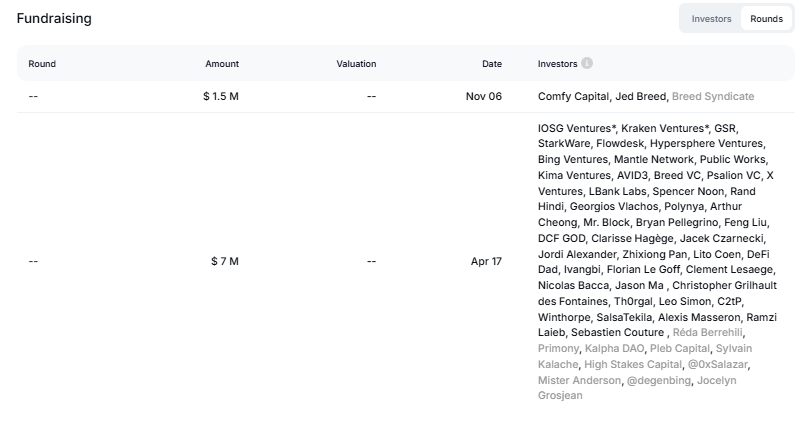Open Comfy Capital investor link
805x424 pixels.
click(573, 97)
